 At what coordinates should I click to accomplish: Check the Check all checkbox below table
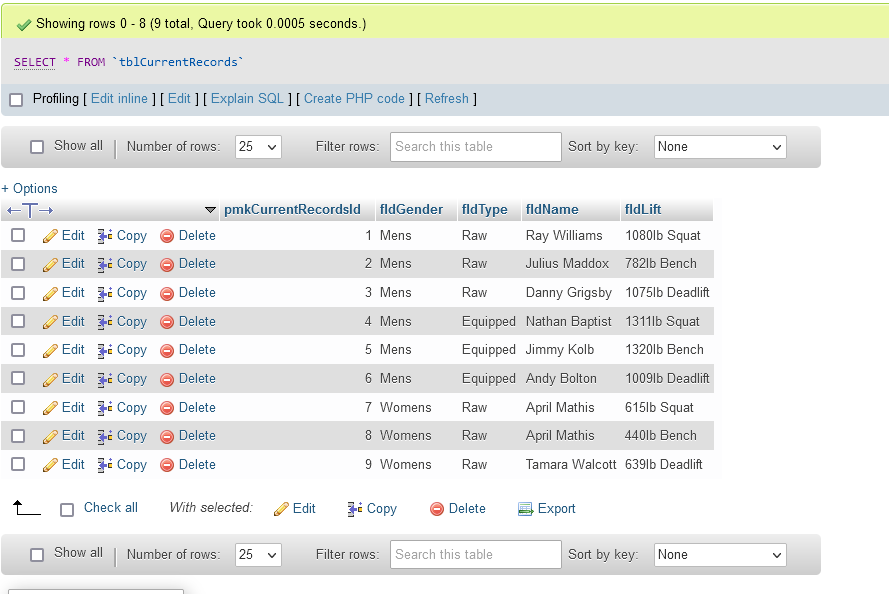tap(67, 510)
